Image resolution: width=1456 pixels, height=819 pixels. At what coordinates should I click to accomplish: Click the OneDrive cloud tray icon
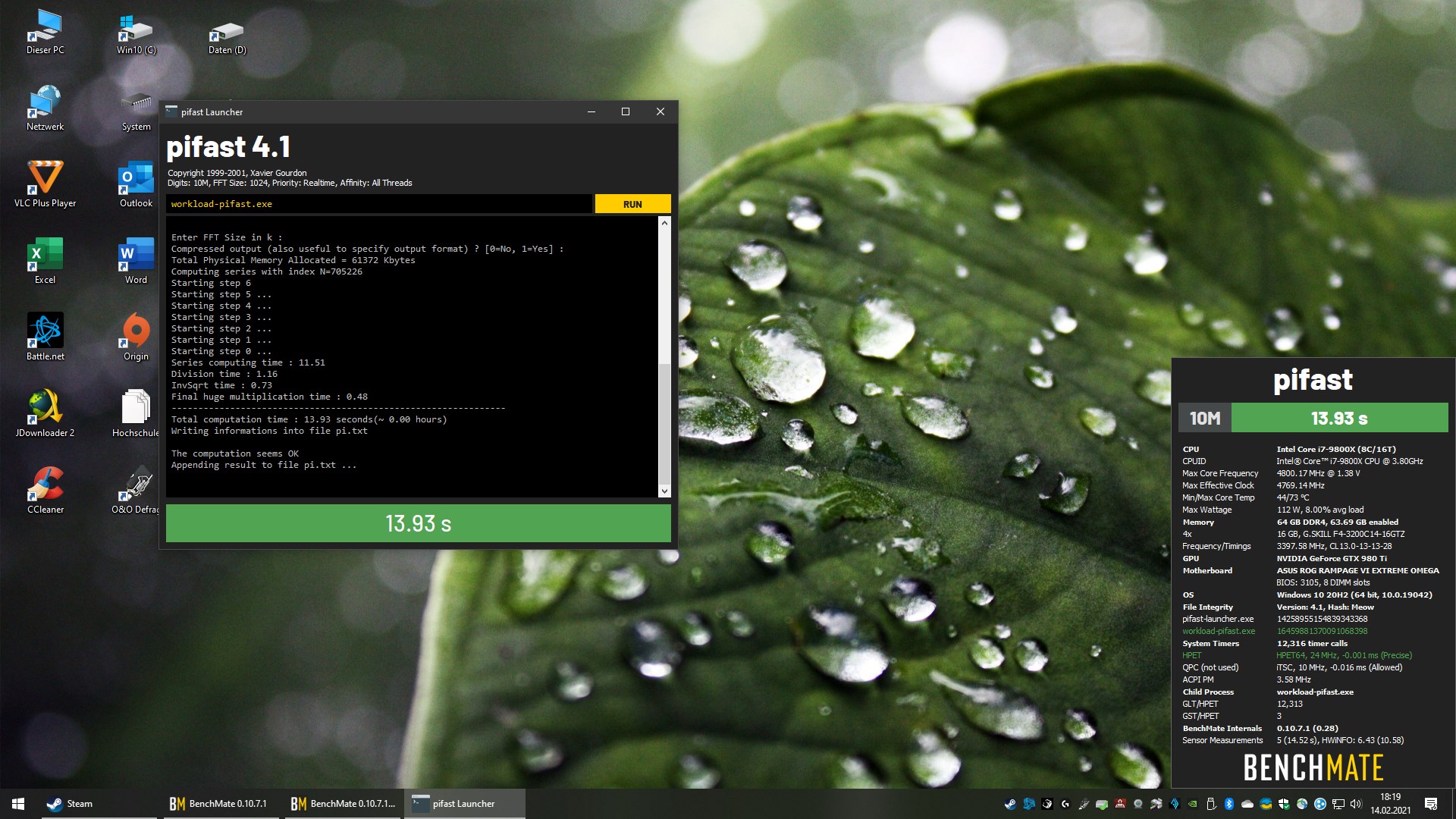pyautogui.click(x=1247, y=804)
